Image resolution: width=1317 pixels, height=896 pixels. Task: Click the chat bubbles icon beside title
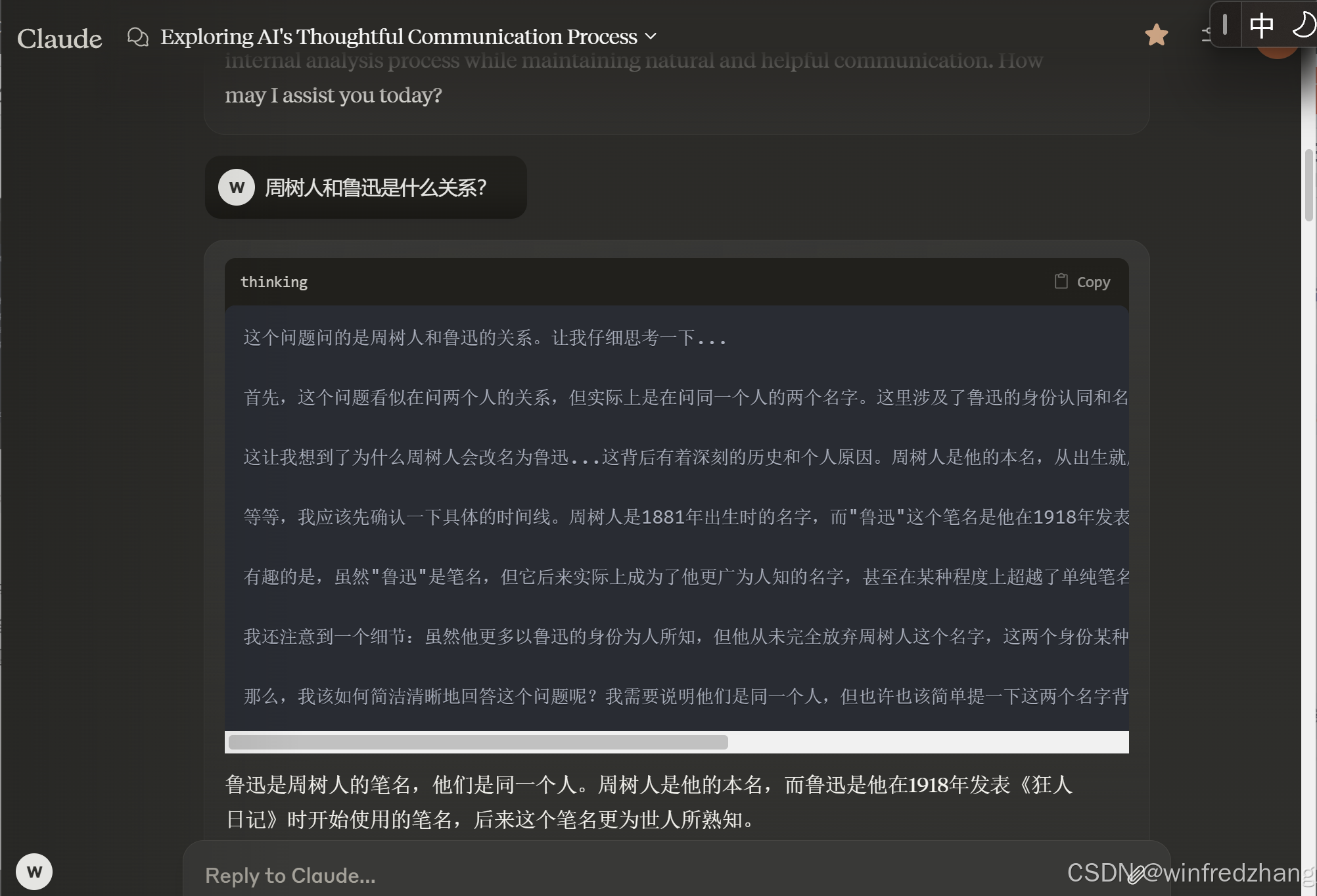[137, 37]
